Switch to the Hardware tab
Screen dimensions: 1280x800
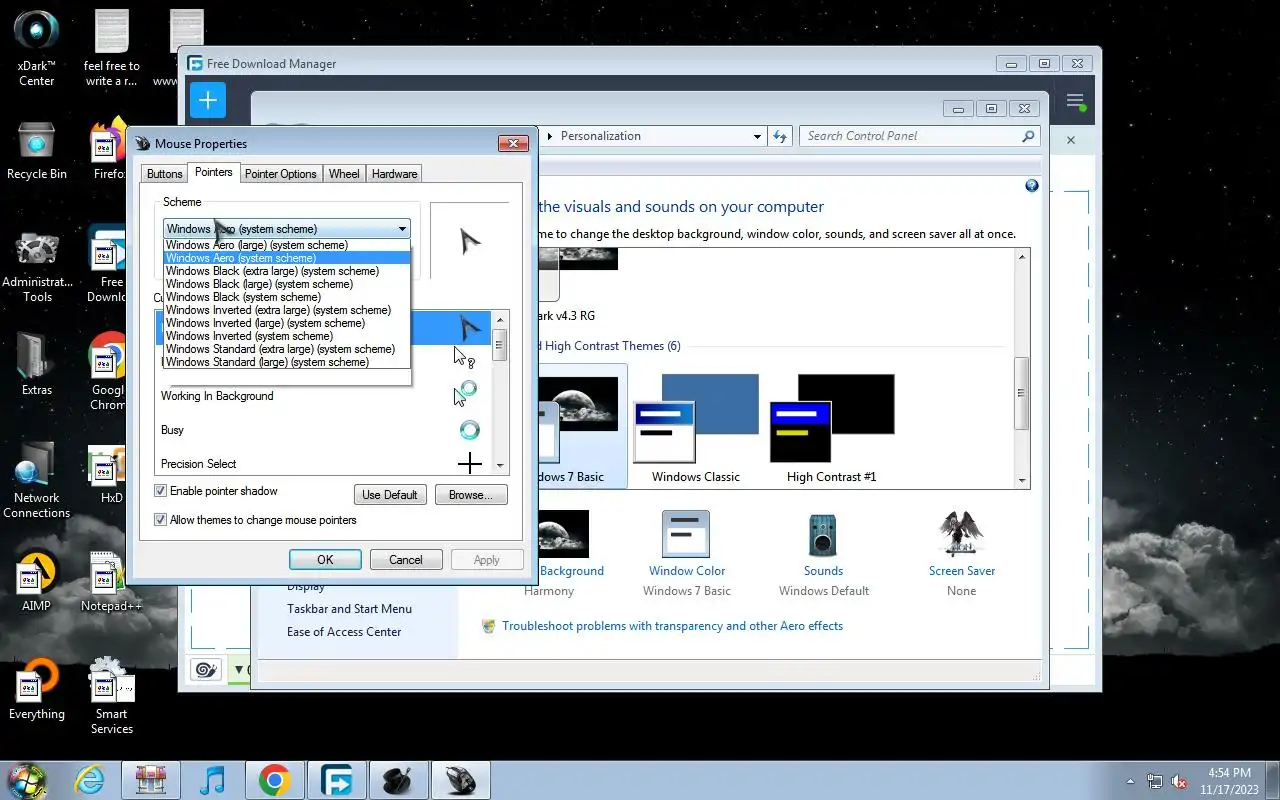click(x=394, y=174)
